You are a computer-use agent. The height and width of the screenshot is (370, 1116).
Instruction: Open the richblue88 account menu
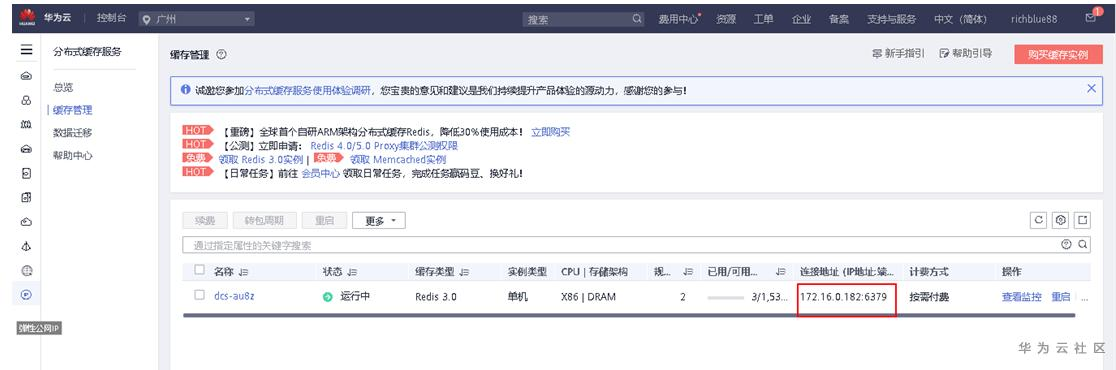coord(1034,19)
